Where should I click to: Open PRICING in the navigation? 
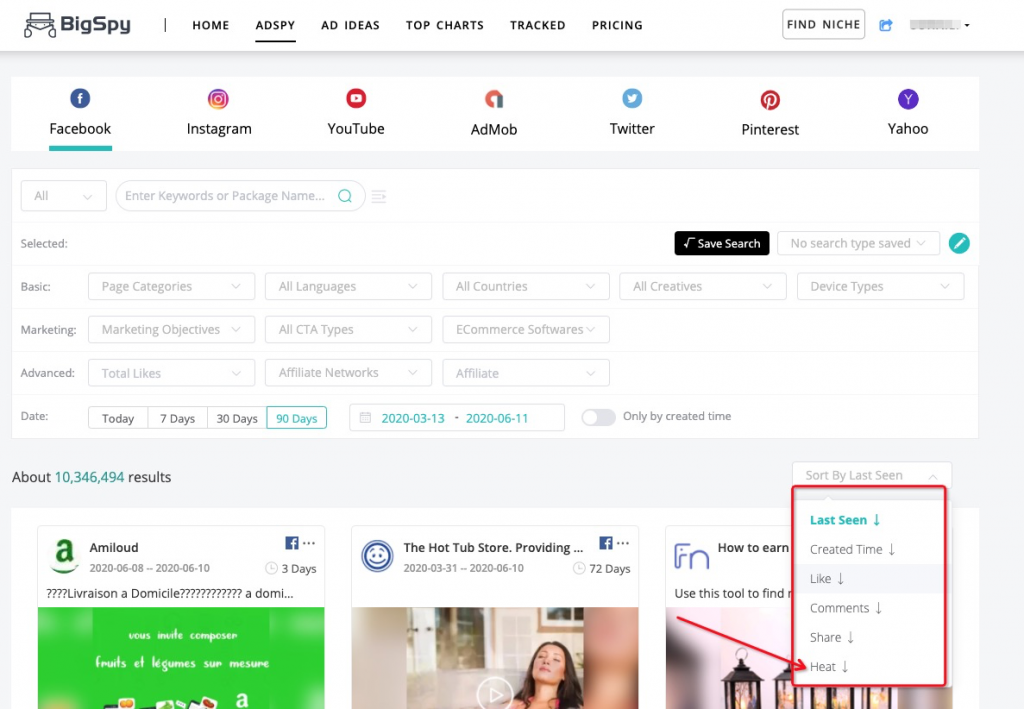(x=617, y=25)
